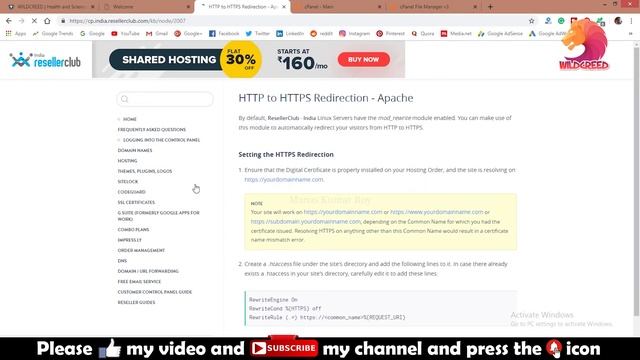Open the Apps grid in the bookmarks bar
The width and height of the screenshot is (640, 360).
[x=16, y=33]
